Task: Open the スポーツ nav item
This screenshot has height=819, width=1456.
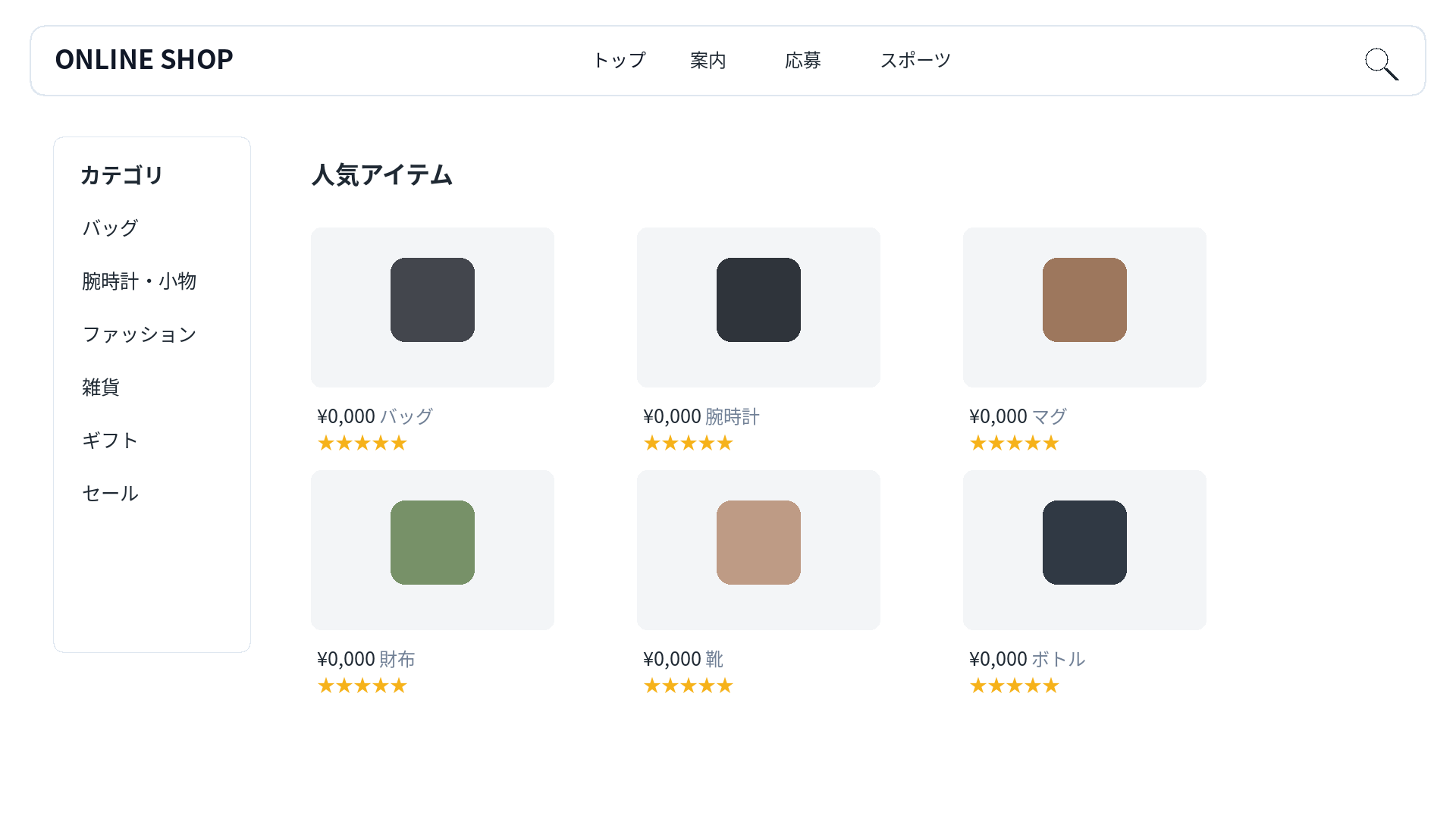Action: click(915, 60)
